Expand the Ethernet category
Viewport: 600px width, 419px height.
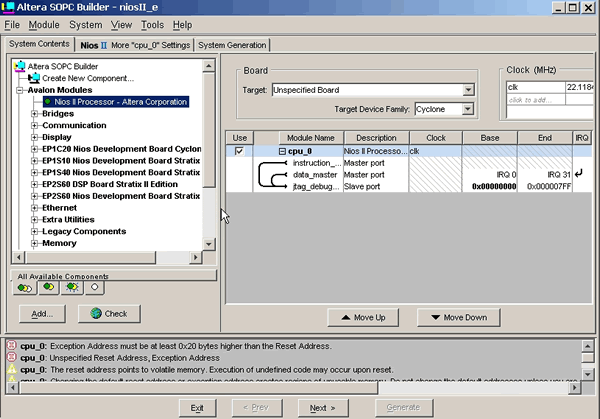[34, 208]
